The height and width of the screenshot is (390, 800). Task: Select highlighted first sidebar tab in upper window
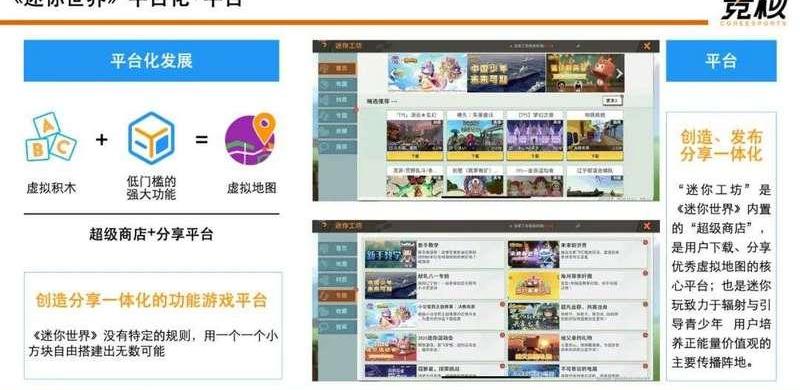[x=337, y=68]
